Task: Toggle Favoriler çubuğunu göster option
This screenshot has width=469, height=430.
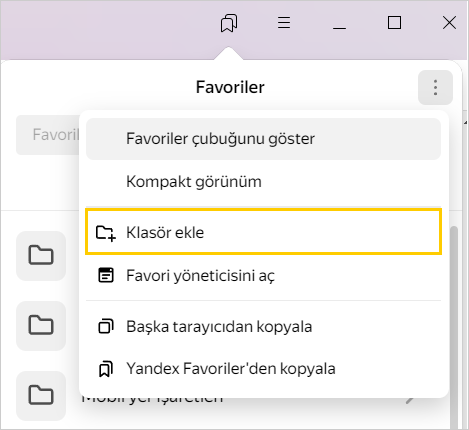Action: tap(263, 139)
